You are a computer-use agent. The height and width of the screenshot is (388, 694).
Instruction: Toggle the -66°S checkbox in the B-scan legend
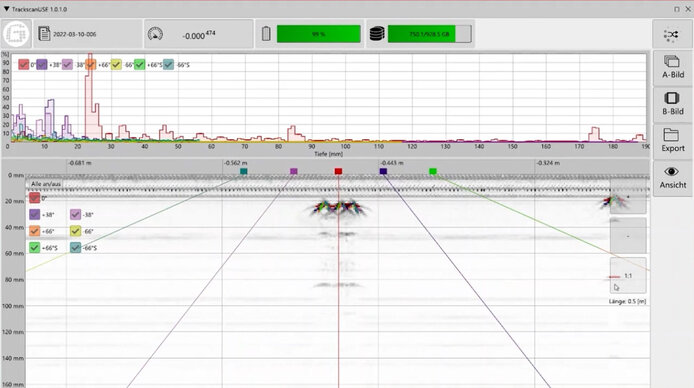click(x=75, y=248)
